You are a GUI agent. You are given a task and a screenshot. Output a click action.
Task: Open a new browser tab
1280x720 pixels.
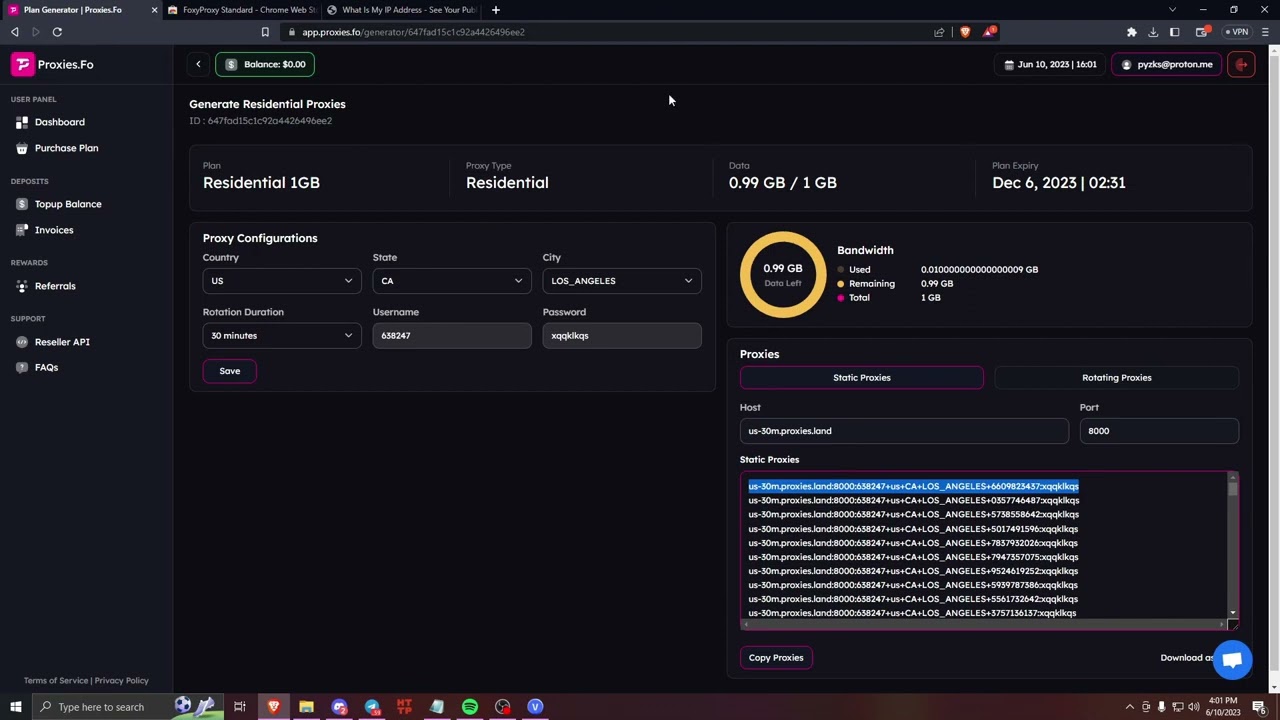pos(496,10)
